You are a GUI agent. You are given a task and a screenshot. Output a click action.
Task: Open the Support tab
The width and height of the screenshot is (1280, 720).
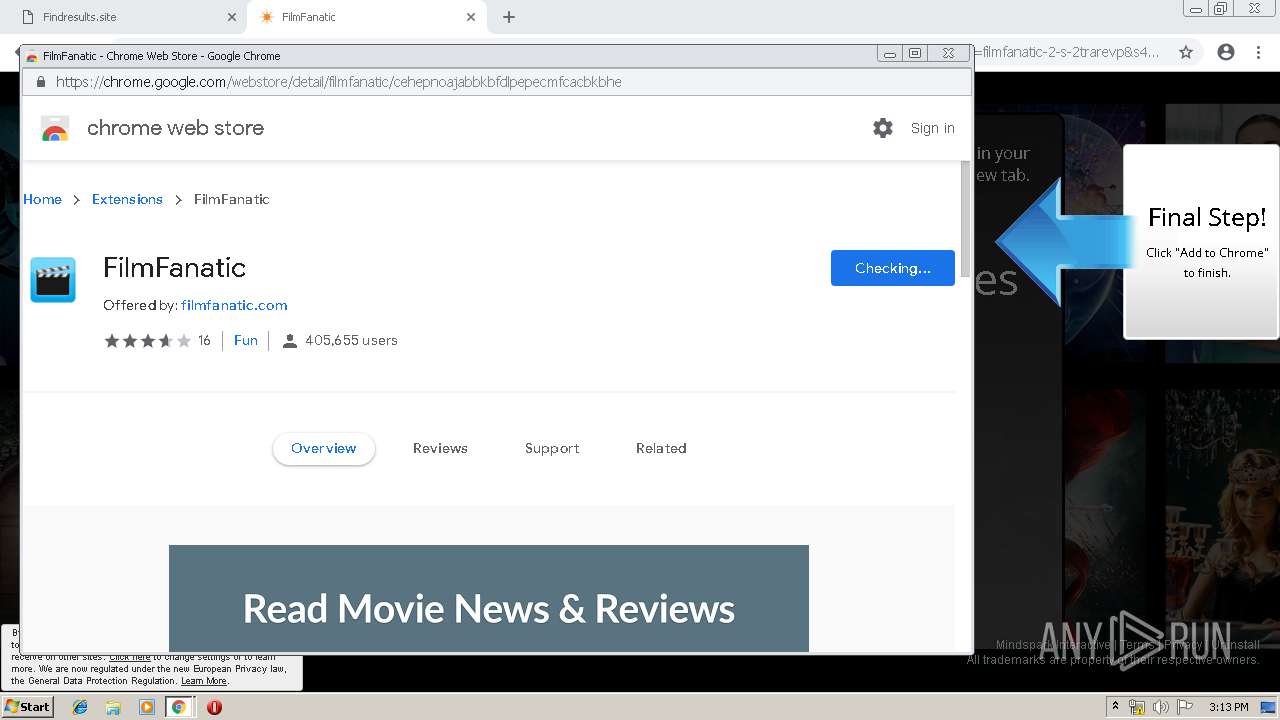[552, 448]
